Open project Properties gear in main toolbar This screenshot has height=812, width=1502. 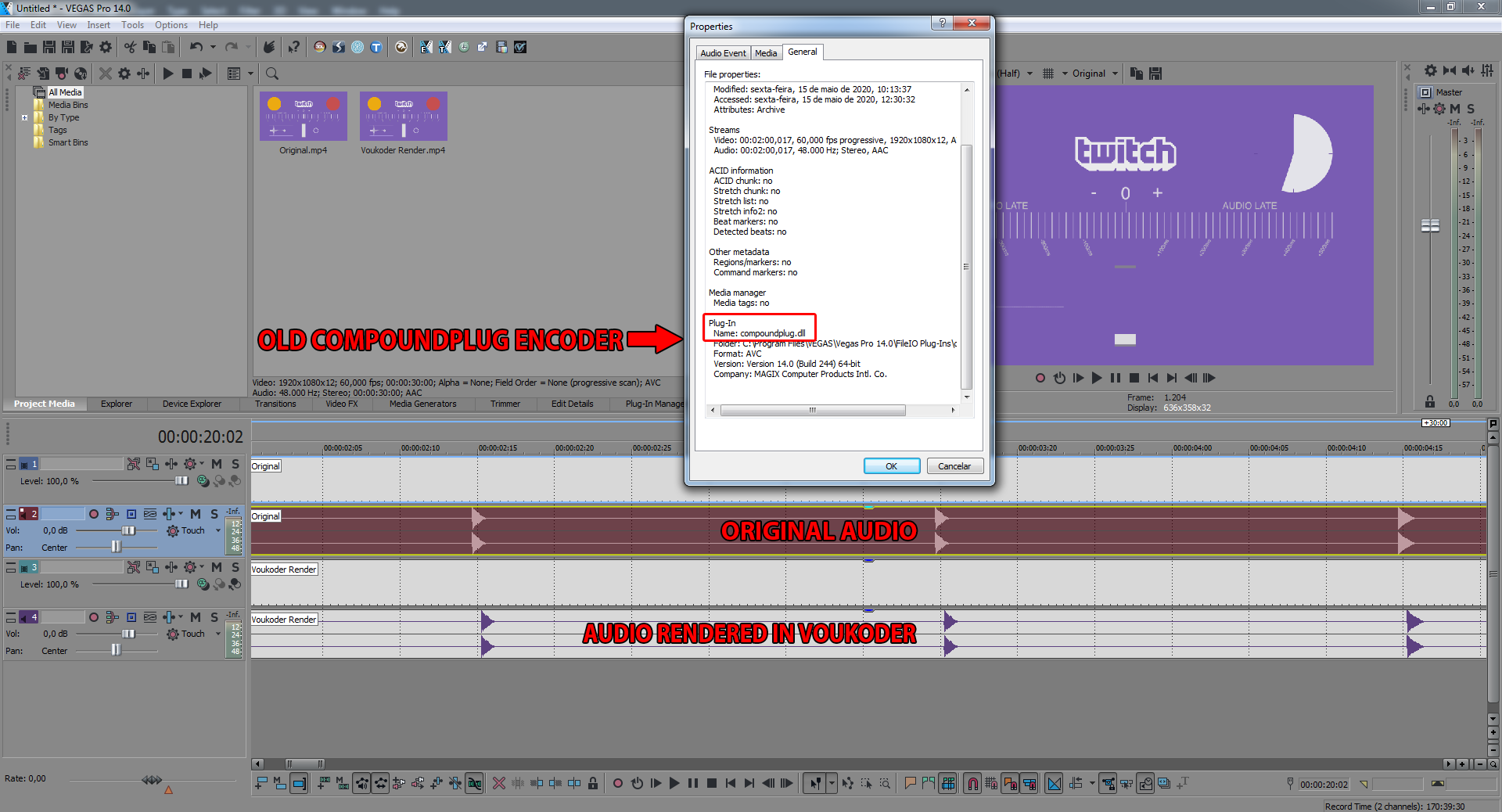click(x=106, y=47)
